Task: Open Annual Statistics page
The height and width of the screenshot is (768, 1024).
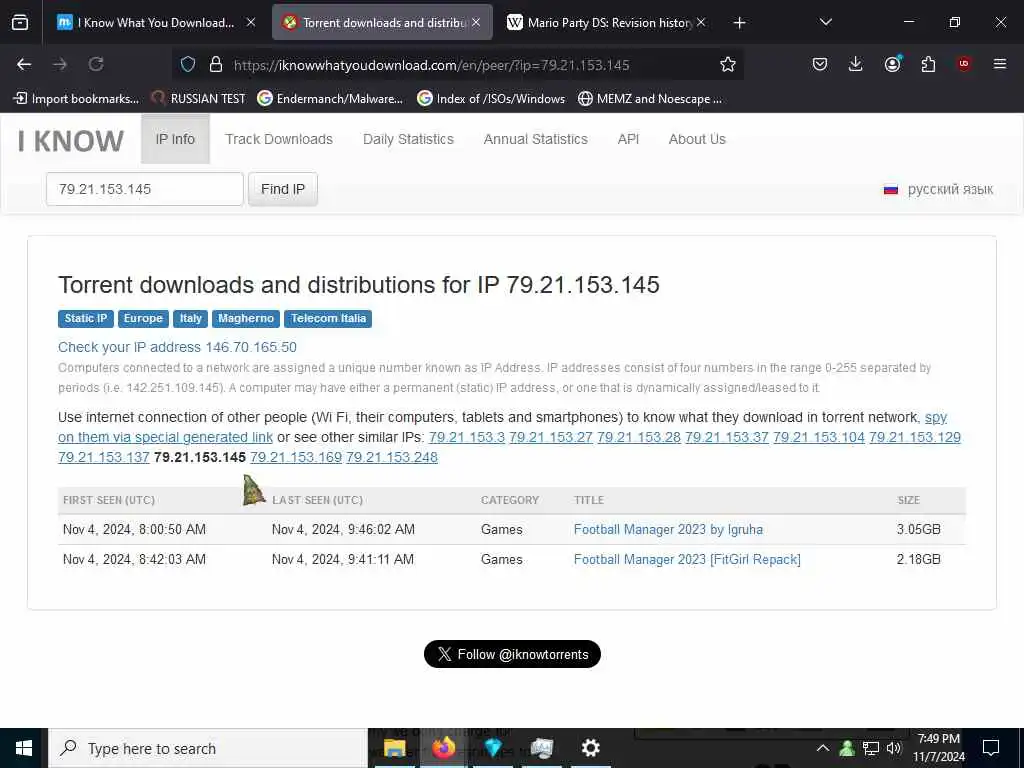Action: pyautogui.click(x=536, y=139)
